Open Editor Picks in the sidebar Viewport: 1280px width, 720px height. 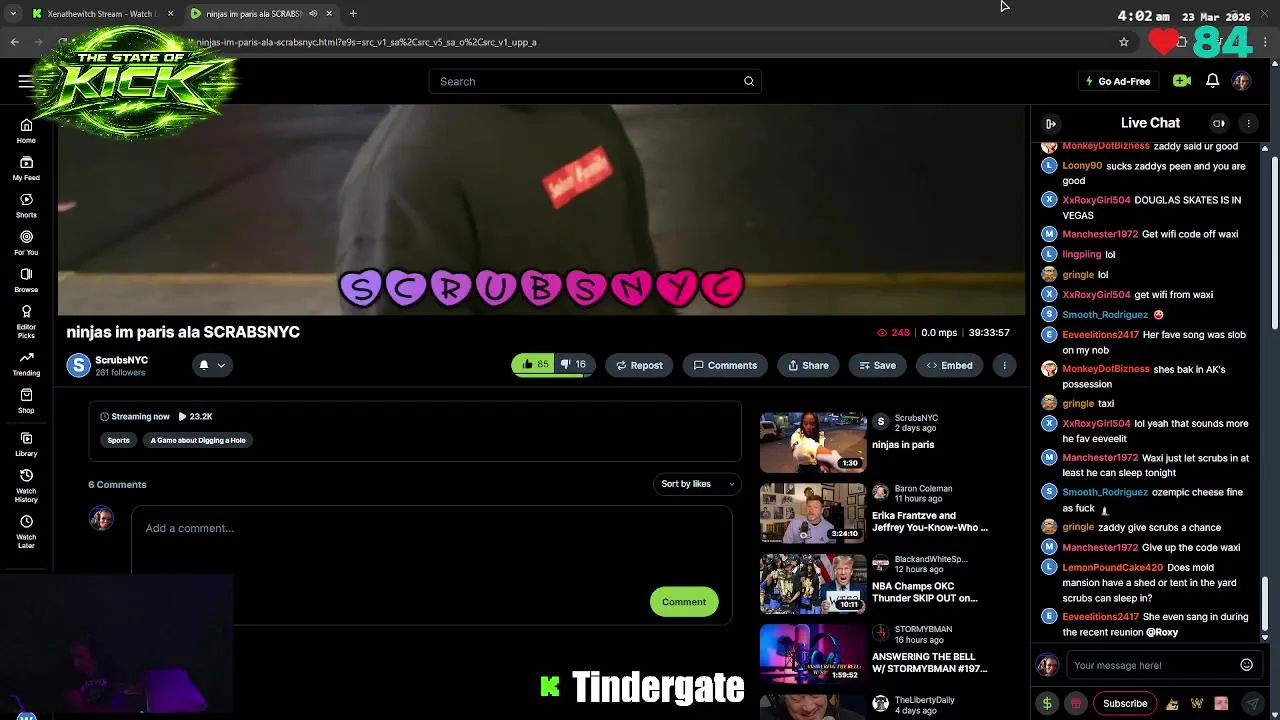point(26,322)
